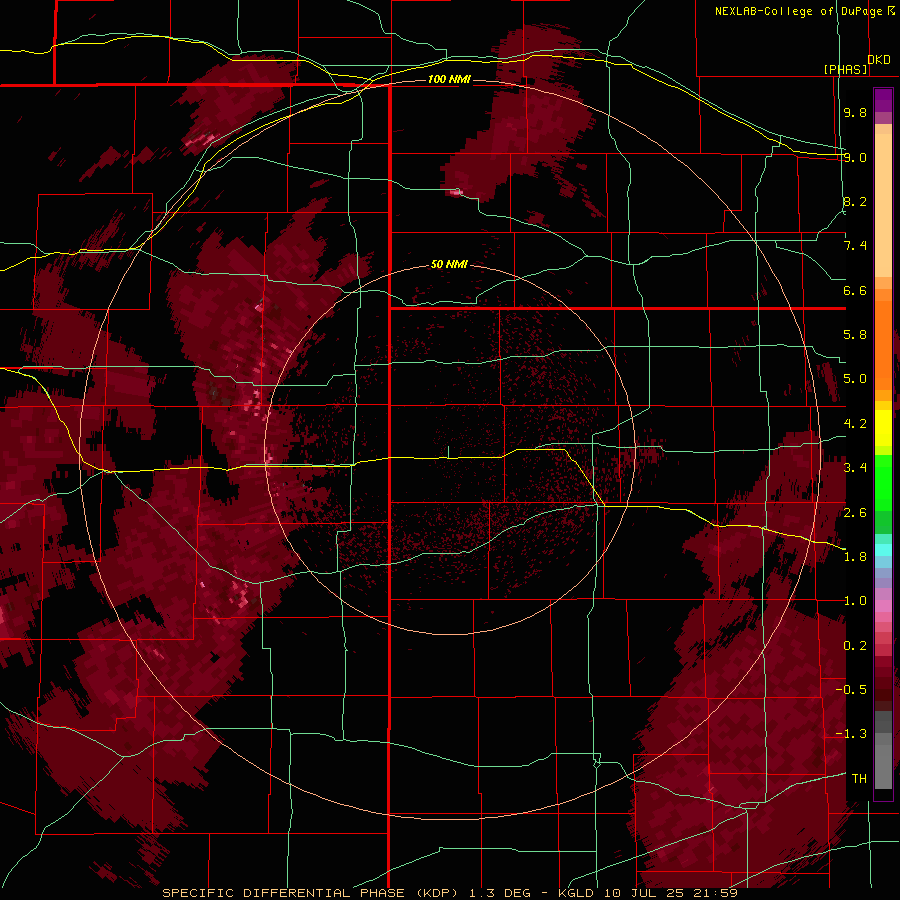The height and width of the screenshot is (900, 900).
Task: Click the 10 JUL 25 date text
Action: click(x=643, y=893)
